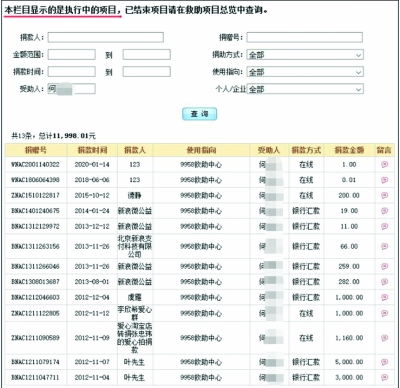The height and width of the screenshot is (388, 400).
Task: Focus the 捐款人 input field
Action: click(x=106, y=37)
